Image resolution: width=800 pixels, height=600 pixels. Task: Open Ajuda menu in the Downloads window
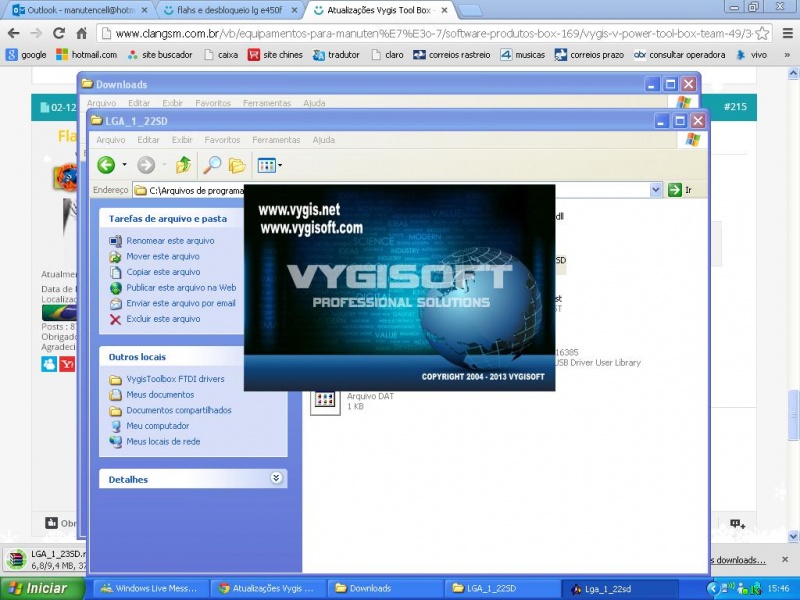tap(314, 103)
